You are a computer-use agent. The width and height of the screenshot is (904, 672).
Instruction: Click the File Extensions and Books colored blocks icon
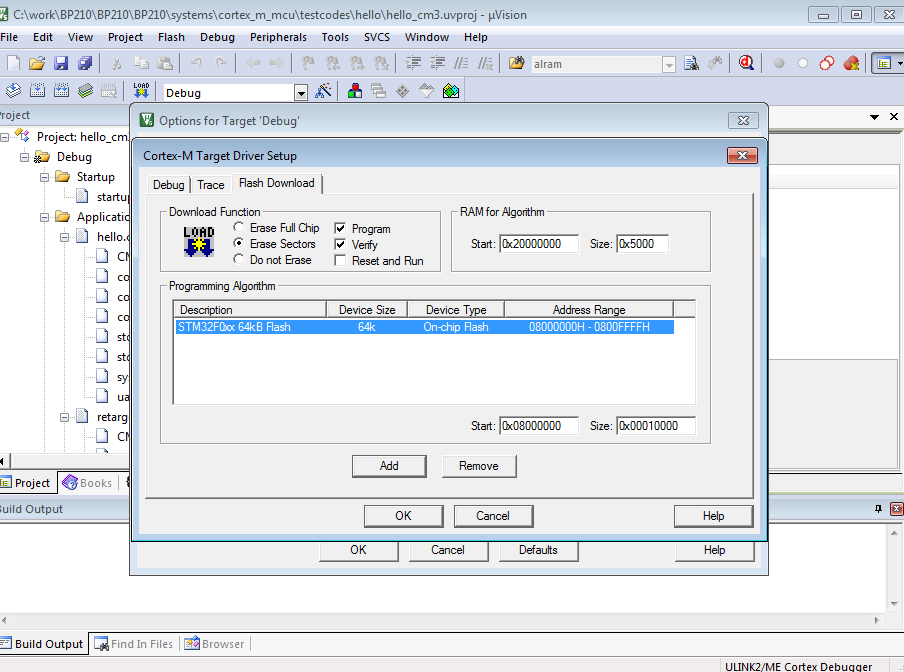[355, 90]
